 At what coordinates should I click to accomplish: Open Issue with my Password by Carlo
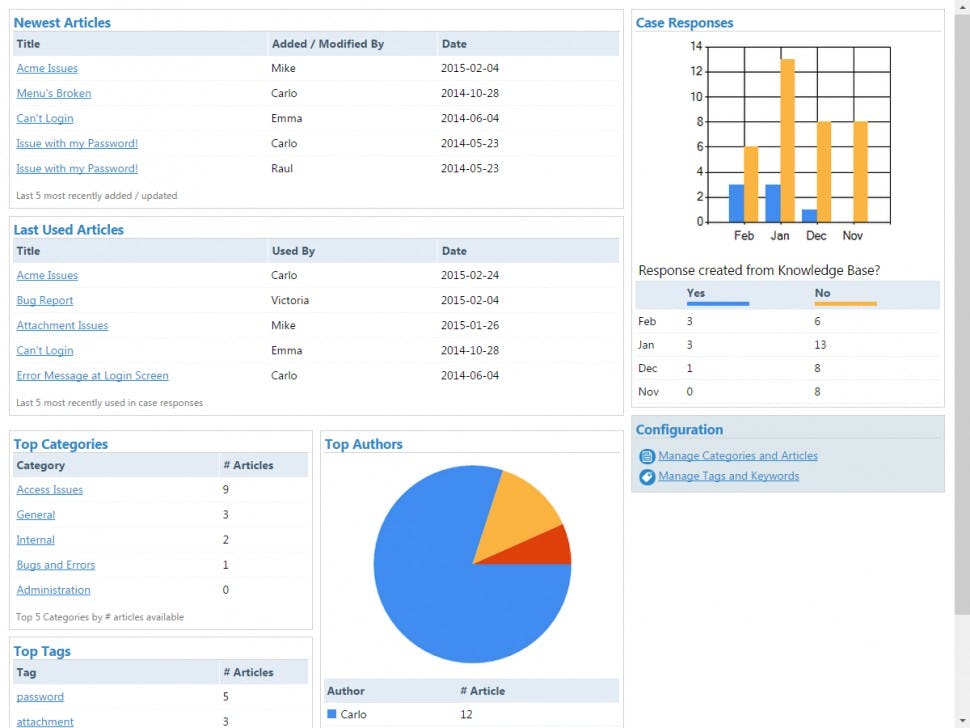77,143
